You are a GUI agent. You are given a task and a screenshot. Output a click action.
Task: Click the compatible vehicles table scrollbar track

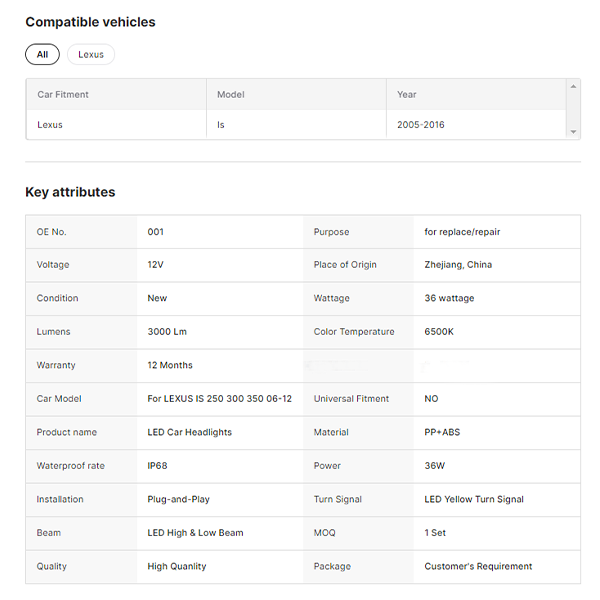[x=573, y=110]
